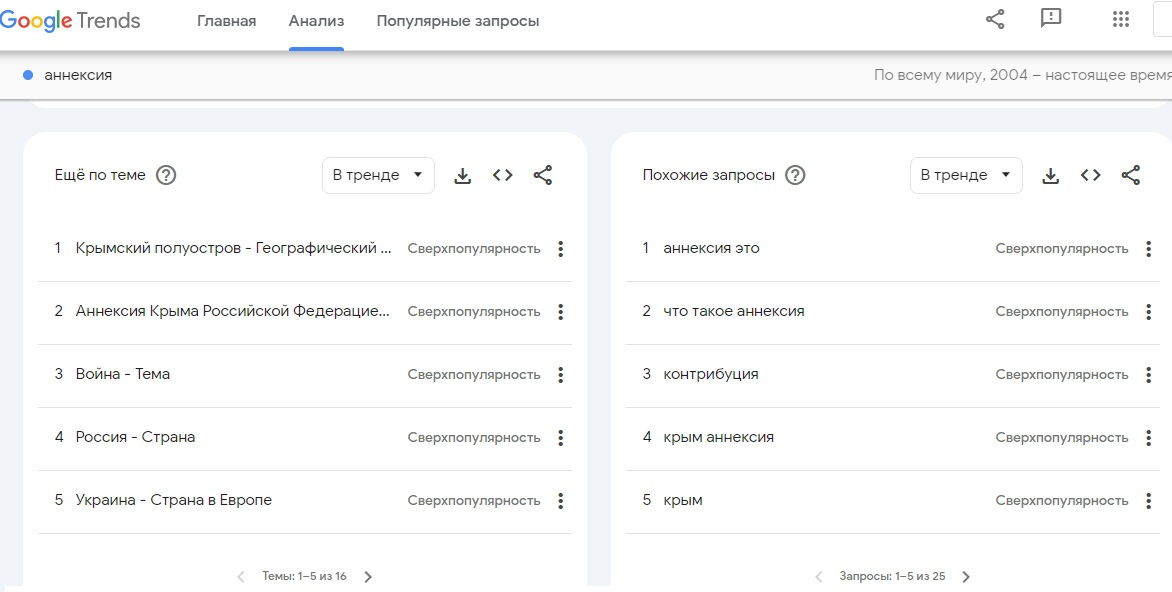Screen dimensions: 1172x592
Task: Click embed code icon in Ещё по теме
Action: (502, 175)
